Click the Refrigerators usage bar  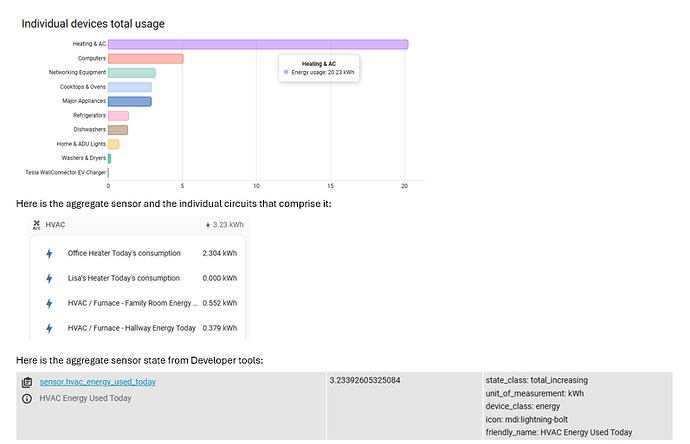118,116
